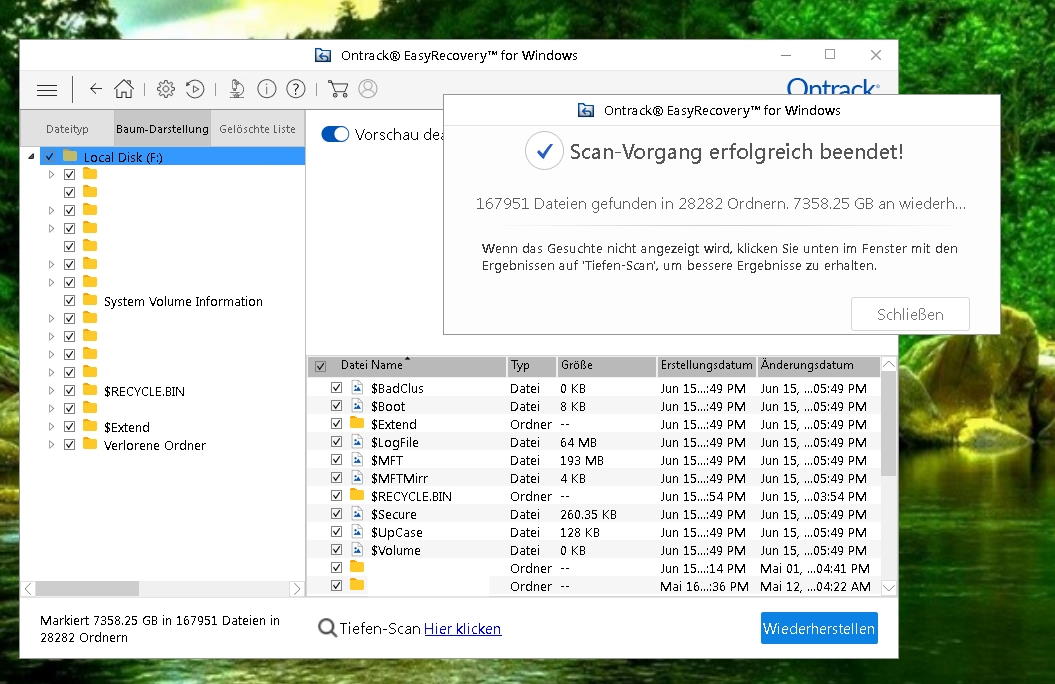Screen dimensions: 1055x684
Task: Uncheck System Volume Information checkbox
Action: coord(69,301)
